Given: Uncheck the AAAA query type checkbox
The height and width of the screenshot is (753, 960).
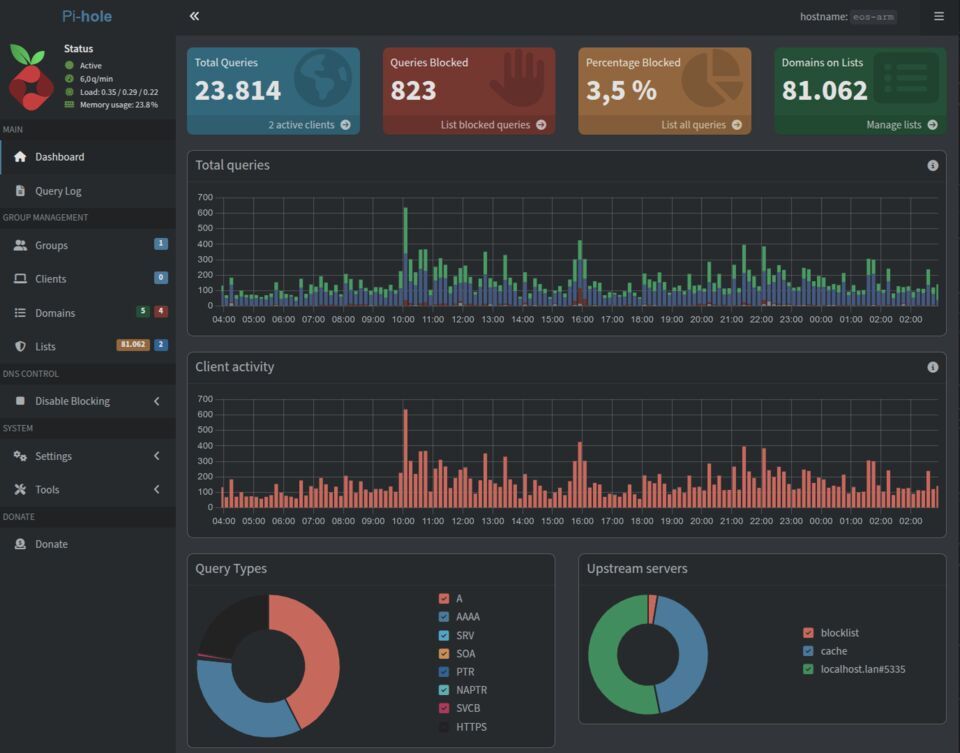Looking at the screenshot, I should click(444, 617).
